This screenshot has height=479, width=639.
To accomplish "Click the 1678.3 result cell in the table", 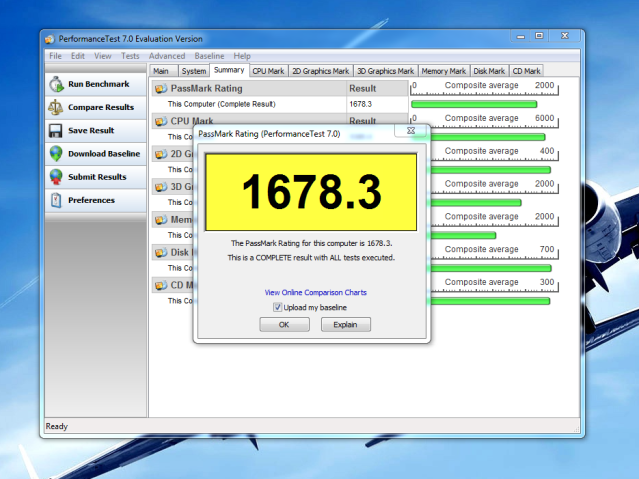I will pos(360,104).
